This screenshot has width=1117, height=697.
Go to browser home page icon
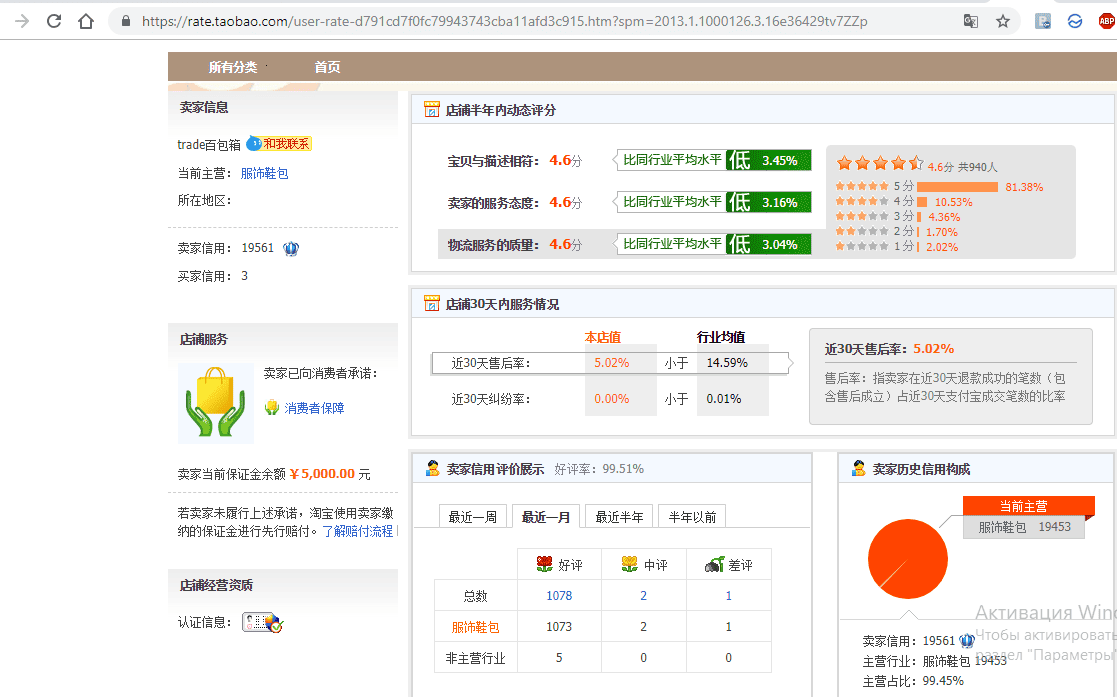[x=85, y=21]
